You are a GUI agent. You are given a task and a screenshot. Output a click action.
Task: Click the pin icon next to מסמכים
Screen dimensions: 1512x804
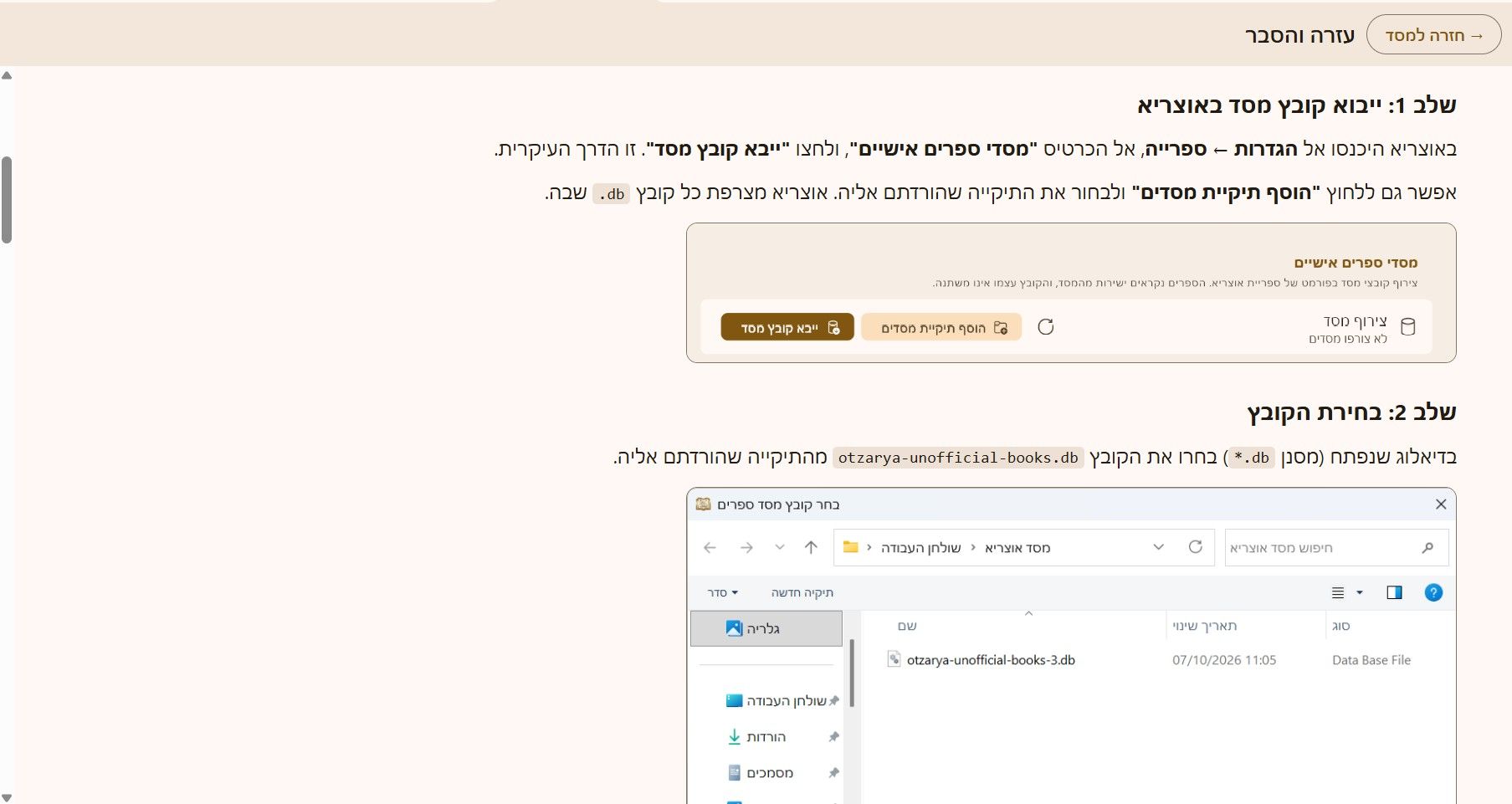tap(833, 772)
